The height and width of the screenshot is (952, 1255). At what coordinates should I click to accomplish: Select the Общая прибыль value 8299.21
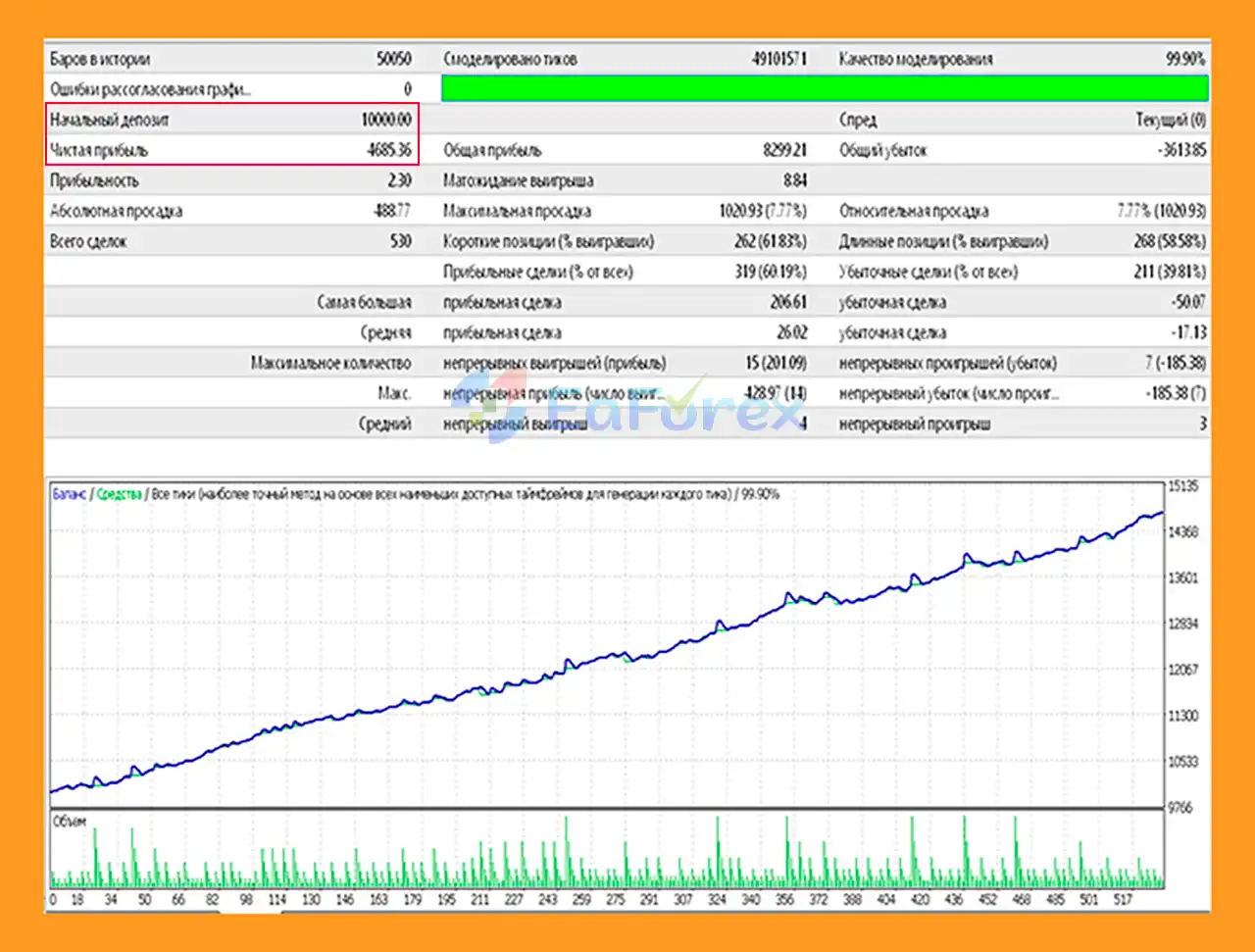[x=784, y=150]
